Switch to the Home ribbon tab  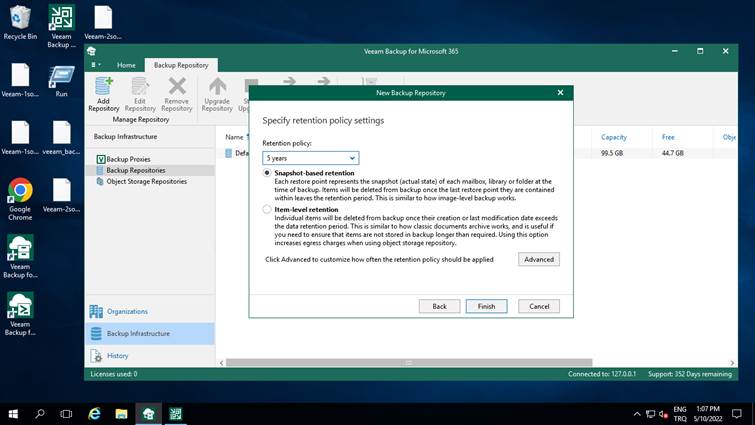[x=126, y=65]
